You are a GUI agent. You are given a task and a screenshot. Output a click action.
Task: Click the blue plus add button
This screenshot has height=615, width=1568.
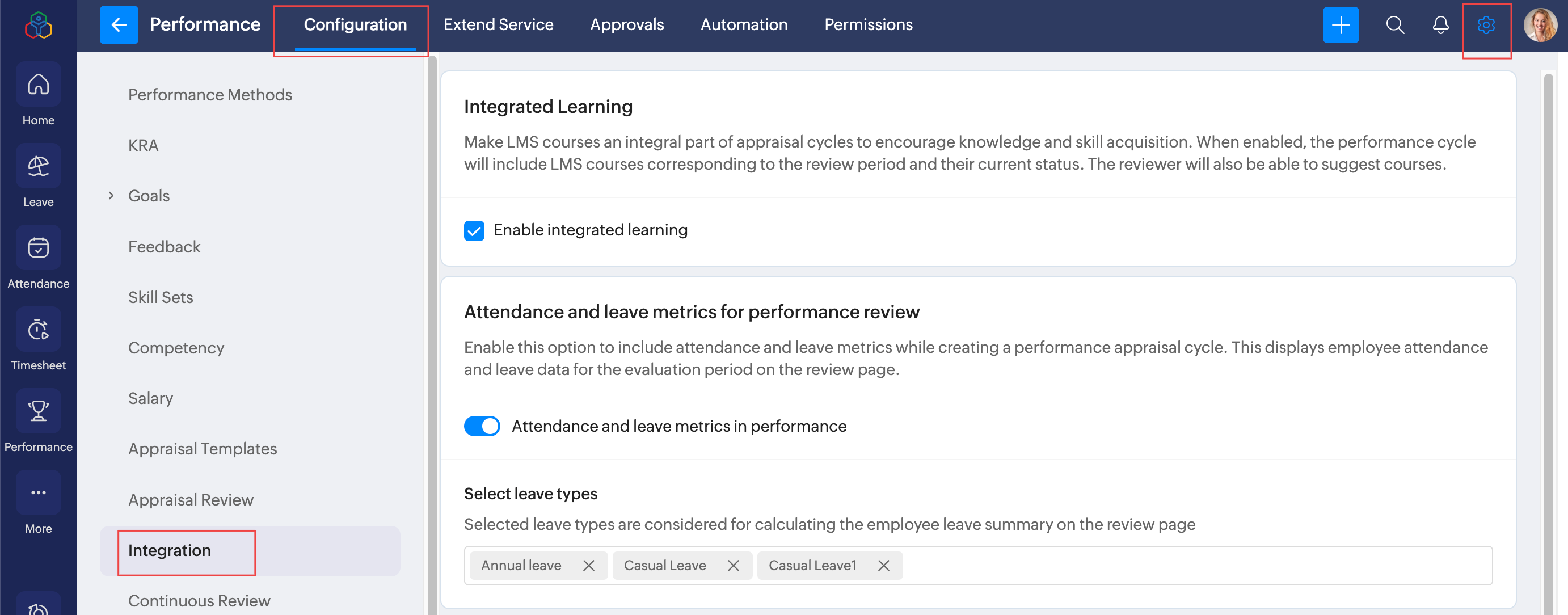[x=1341, y=25]
